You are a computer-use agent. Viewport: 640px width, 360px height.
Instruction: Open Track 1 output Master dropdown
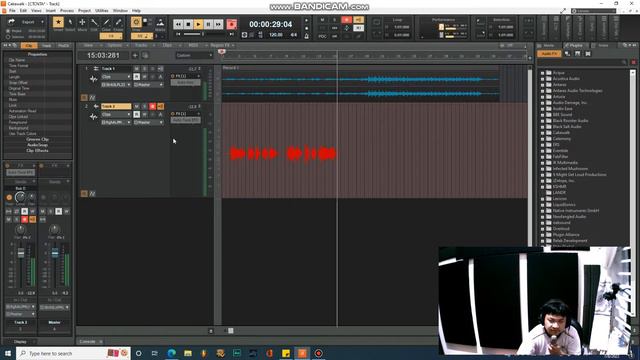coord(149,84)
